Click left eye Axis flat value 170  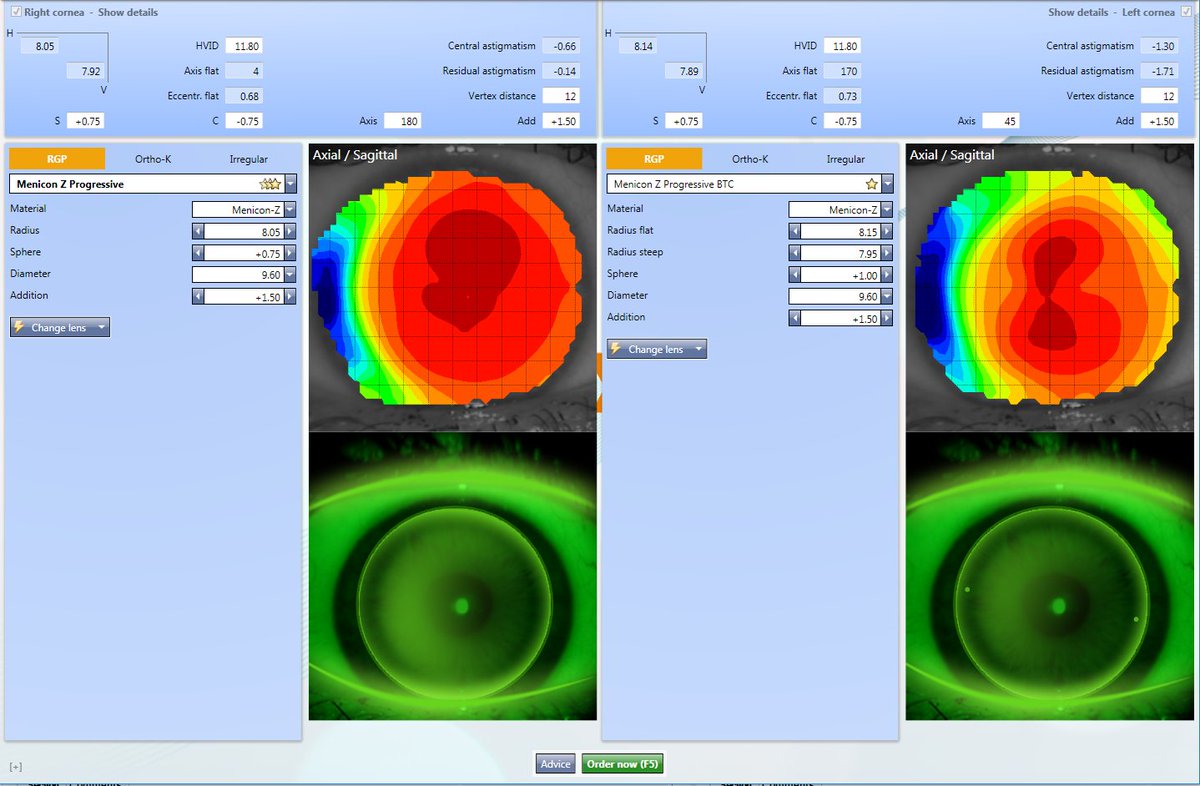[x=842, y=71]
